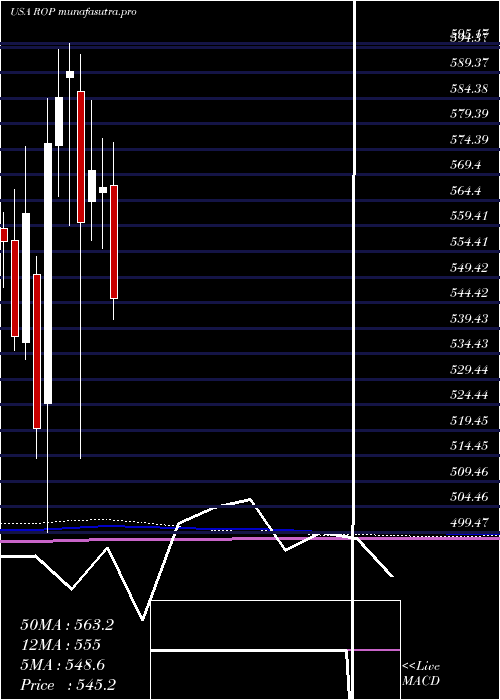This screenshot has width=500, height=700.
Task: Click the 'Price : 545.2' readout
Action: tap(68, 685)
